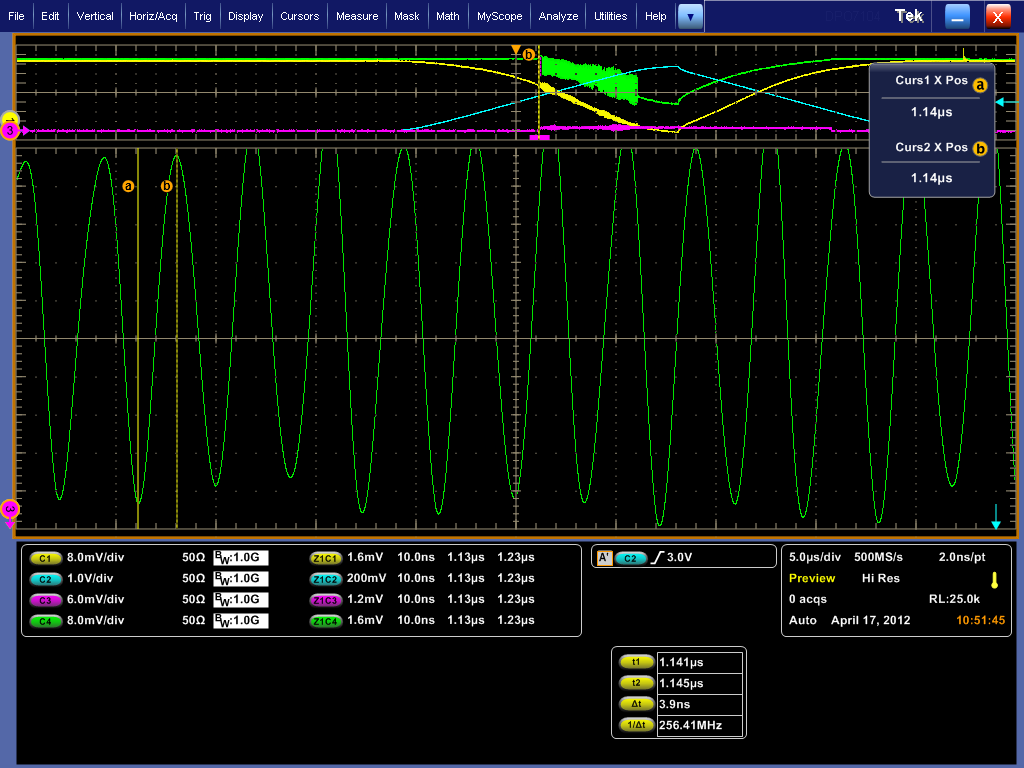
Task: Click the t1 cursor readout badge
Action: (635, 662)
